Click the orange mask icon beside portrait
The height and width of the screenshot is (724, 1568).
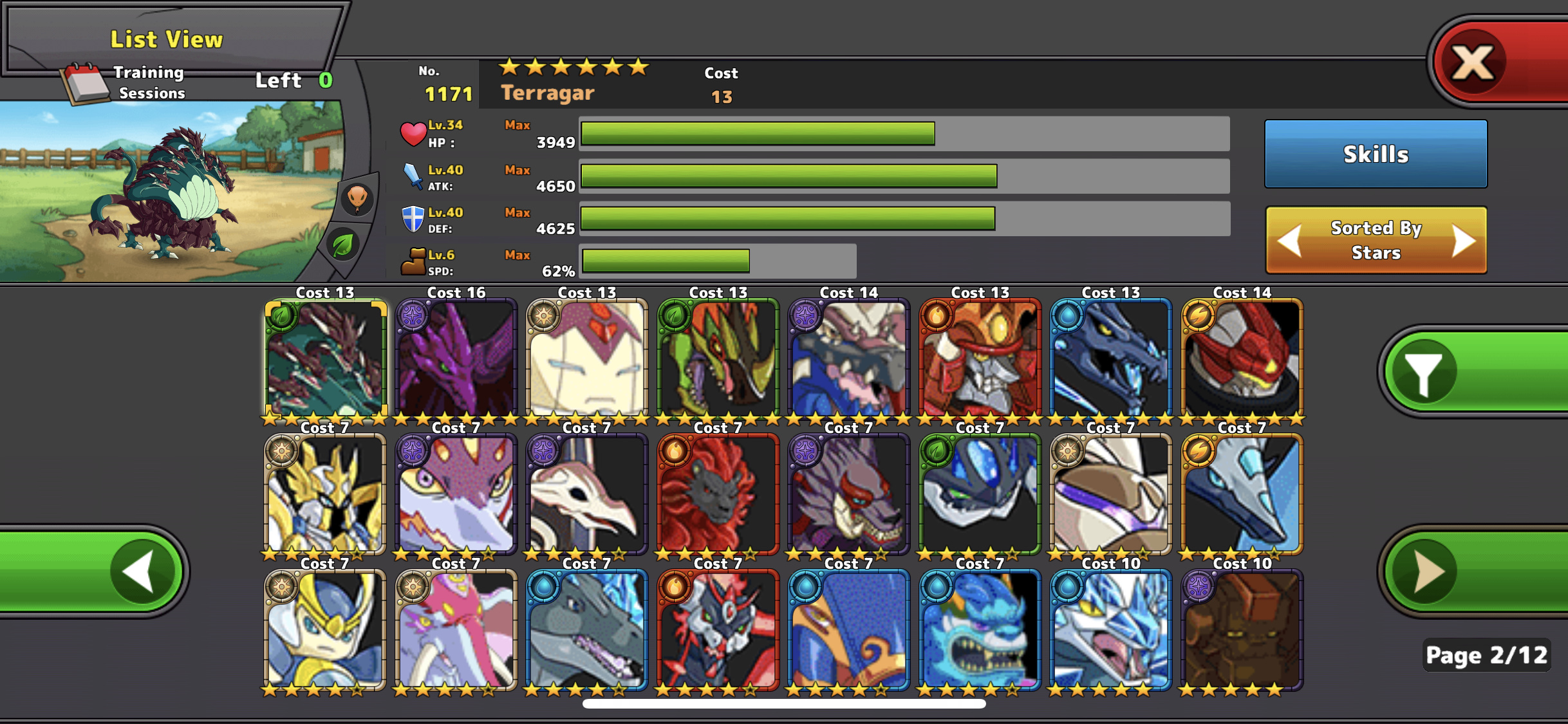(x=357, y=198)
